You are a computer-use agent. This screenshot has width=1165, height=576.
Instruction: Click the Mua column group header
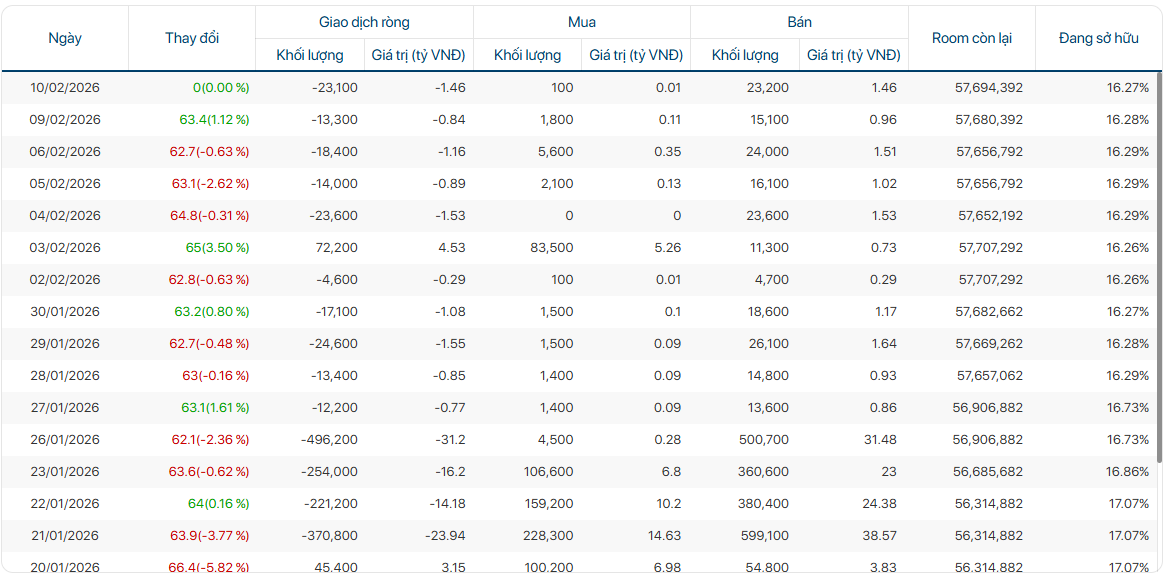coord(582,22)
